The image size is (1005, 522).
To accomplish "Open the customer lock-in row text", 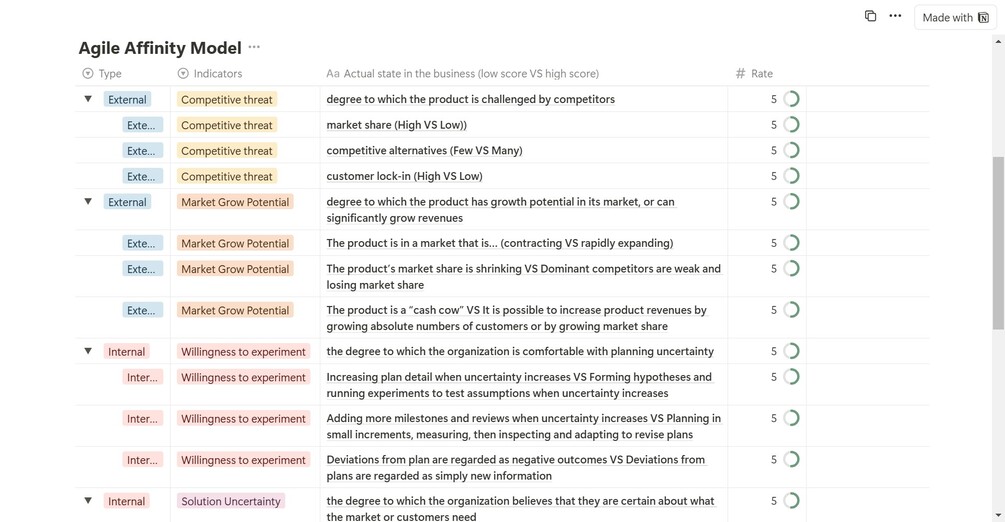I will pos(404,176).
